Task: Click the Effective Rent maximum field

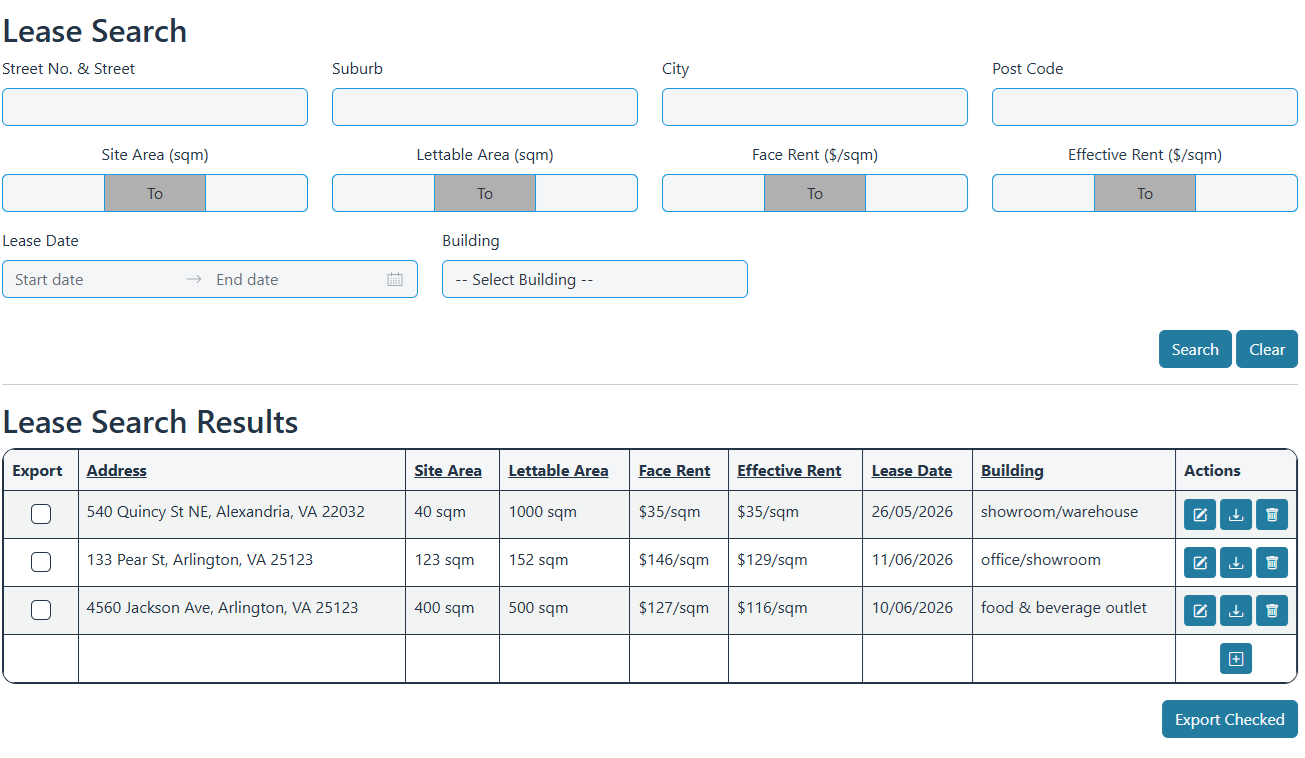Action: [1246, 193]
